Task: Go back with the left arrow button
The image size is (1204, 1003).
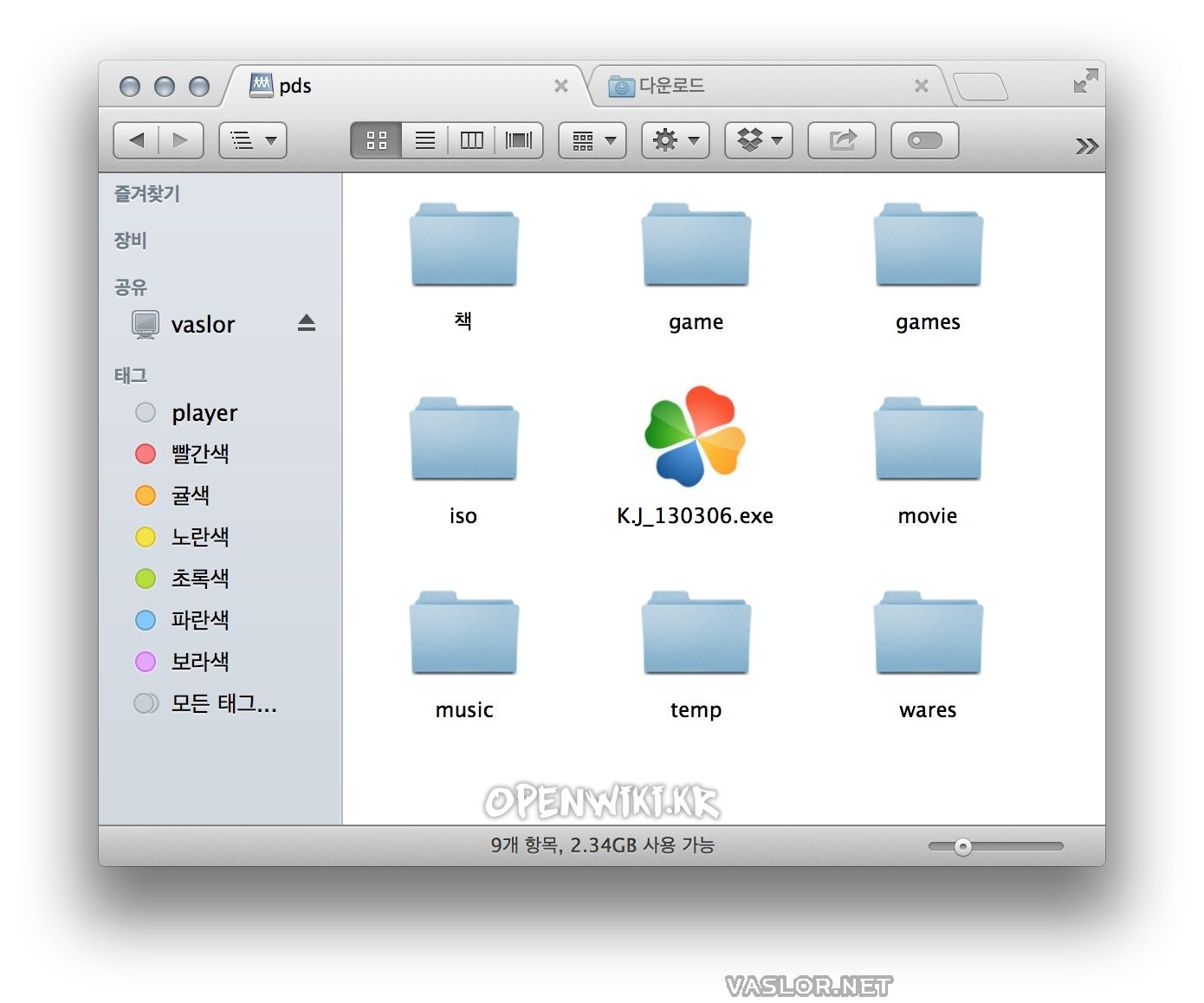Action: (x=136, y=140)
